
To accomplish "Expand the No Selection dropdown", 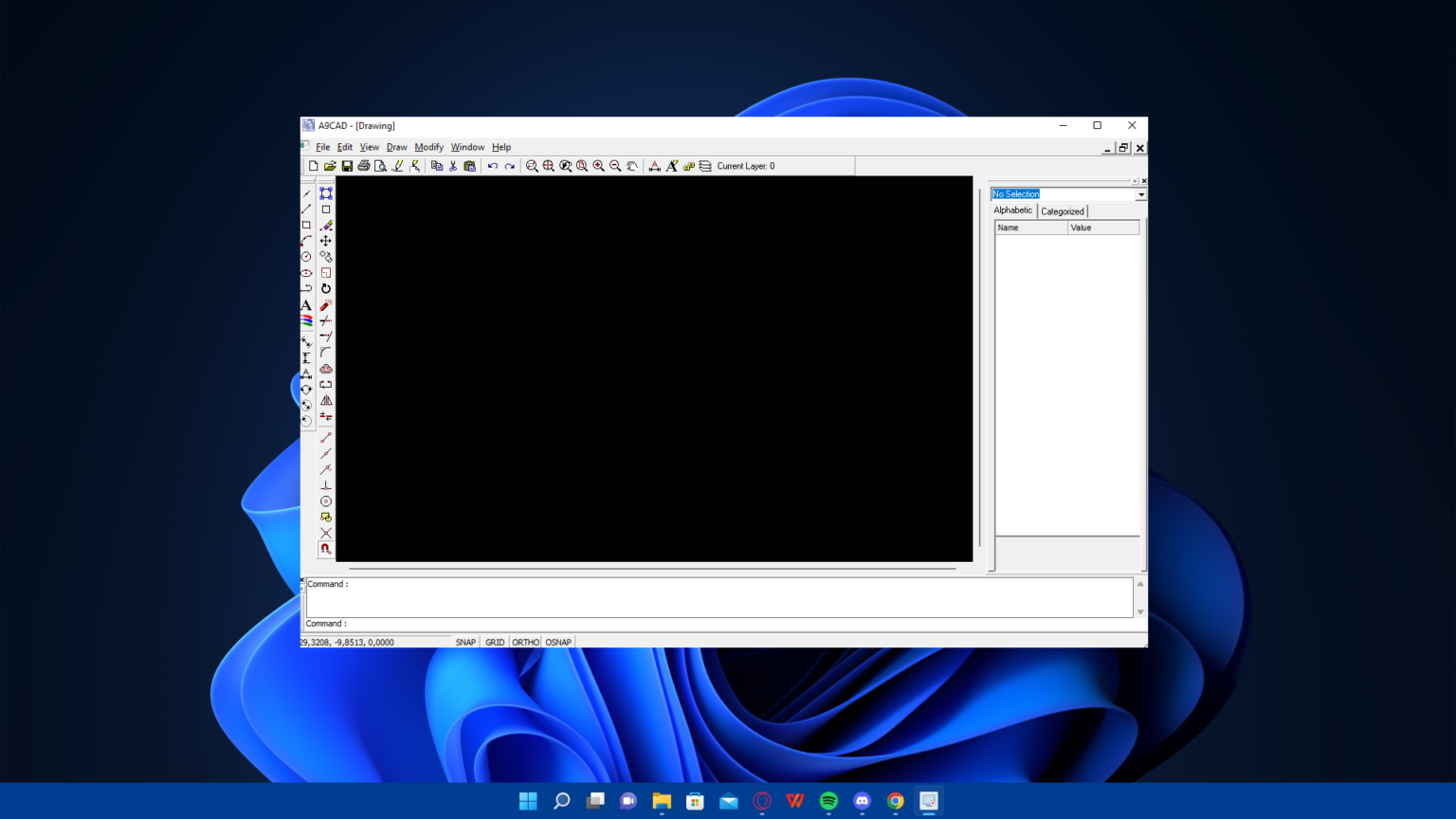I will [1141, 194].
